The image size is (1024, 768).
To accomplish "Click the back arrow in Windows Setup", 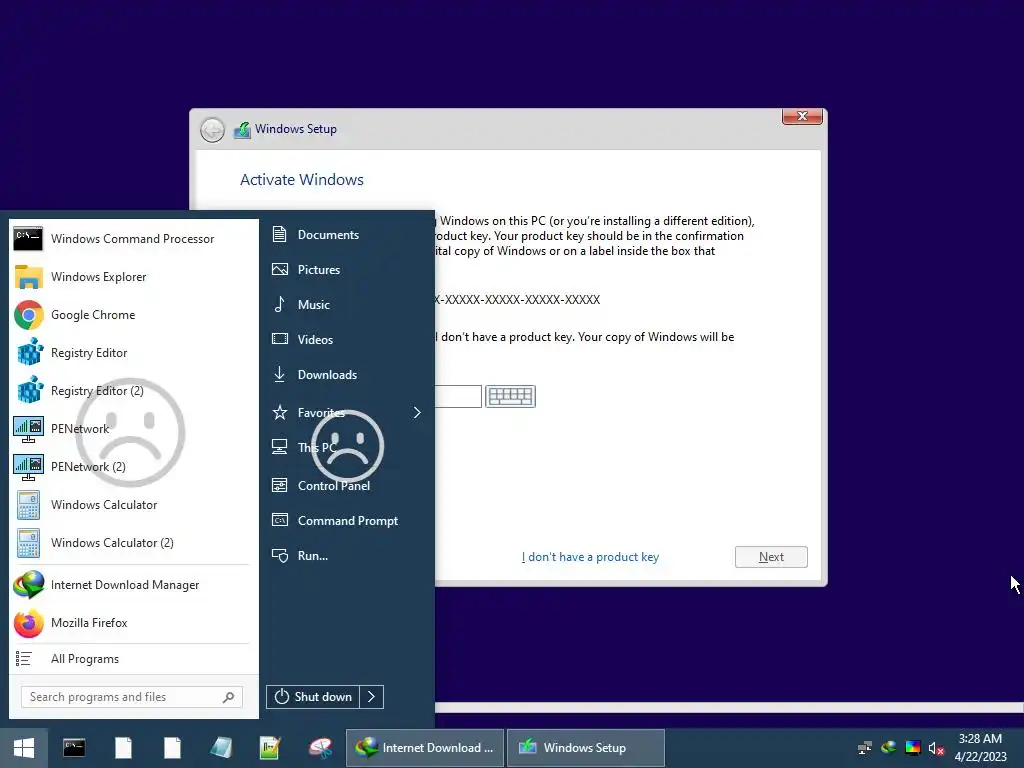I will tap(212, 130).
